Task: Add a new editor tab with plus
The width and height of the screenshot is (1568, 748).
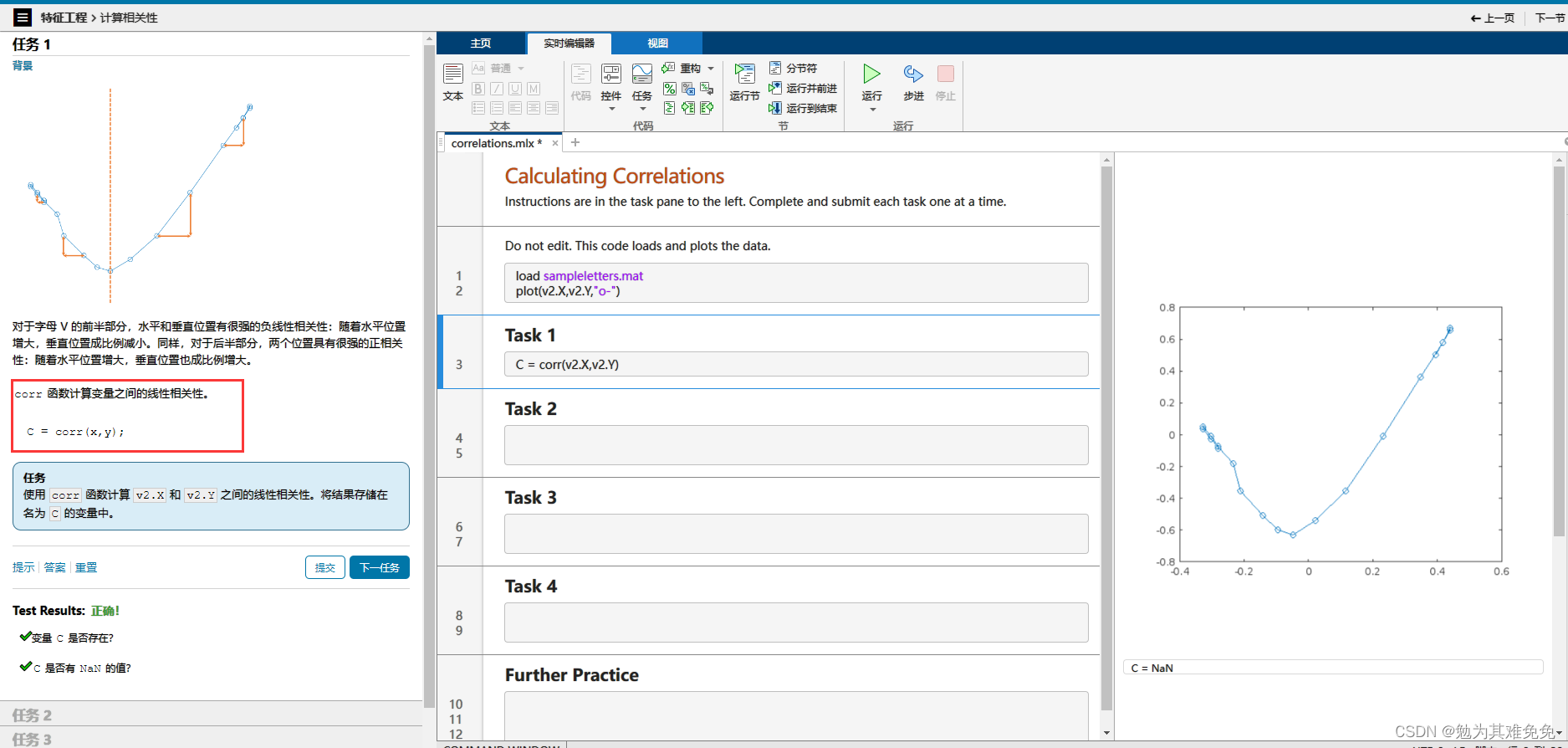Action: [575, 142]
